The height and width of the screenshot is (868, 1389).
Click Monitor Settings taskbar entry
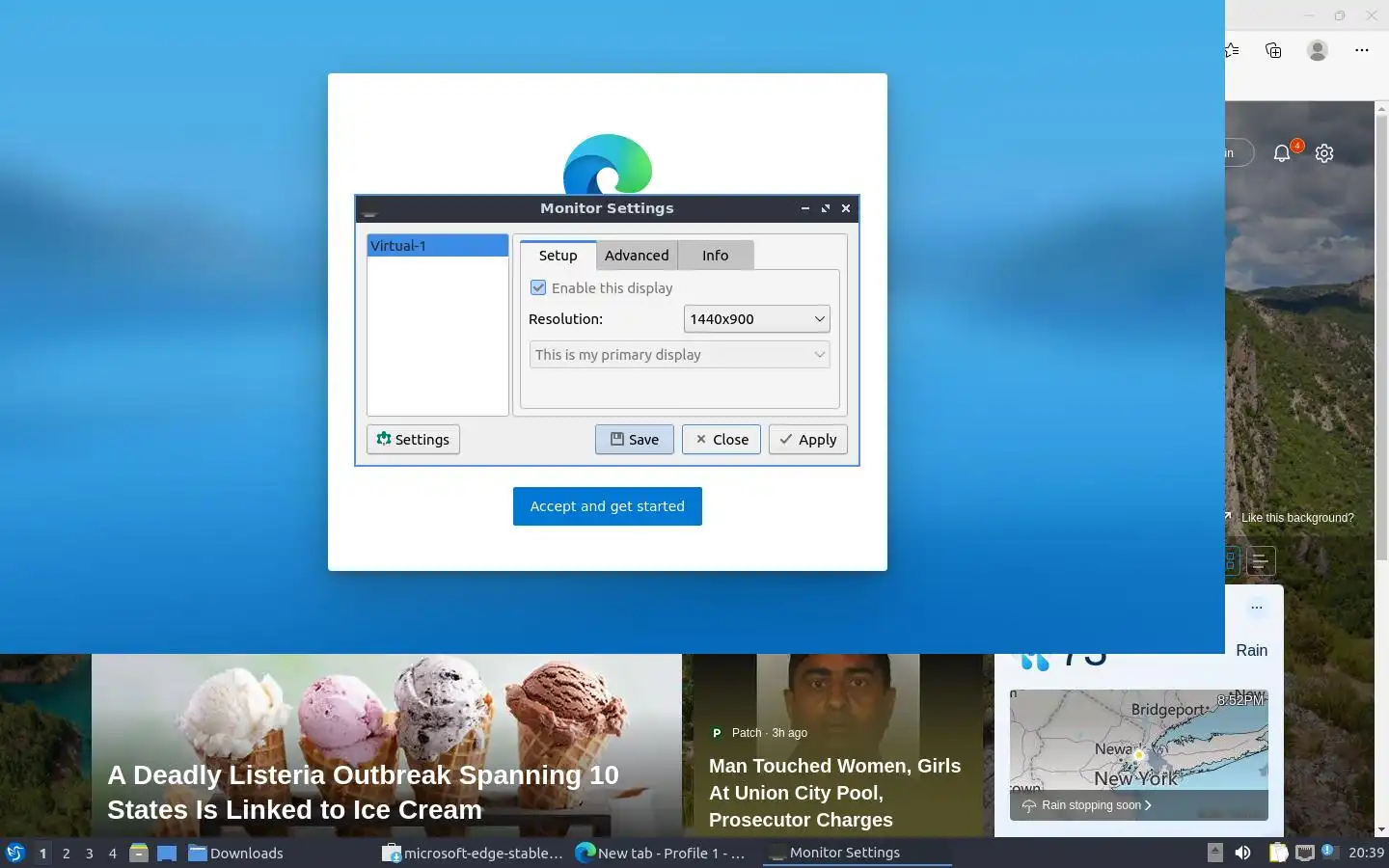pyautogui.click(x=857, y=853)
